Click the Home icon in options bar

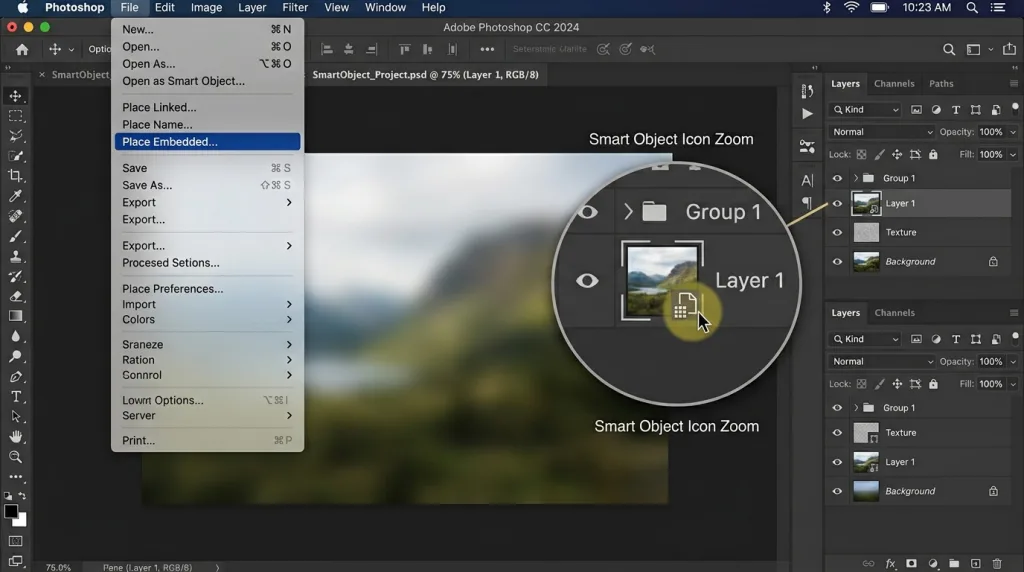point(22,49)
